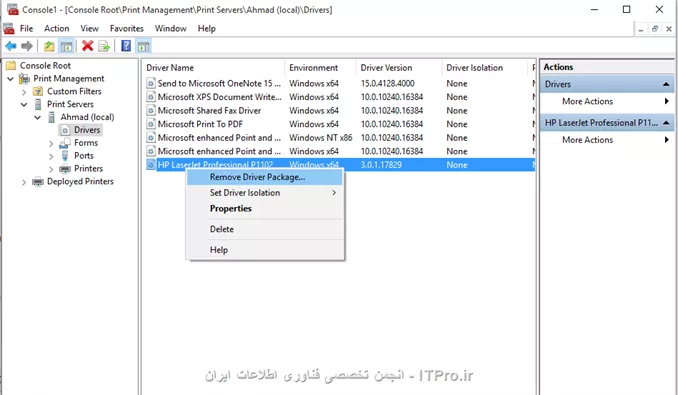Open the Help menu in menu bar
678x395 pixels.
[x=207, y=29]
